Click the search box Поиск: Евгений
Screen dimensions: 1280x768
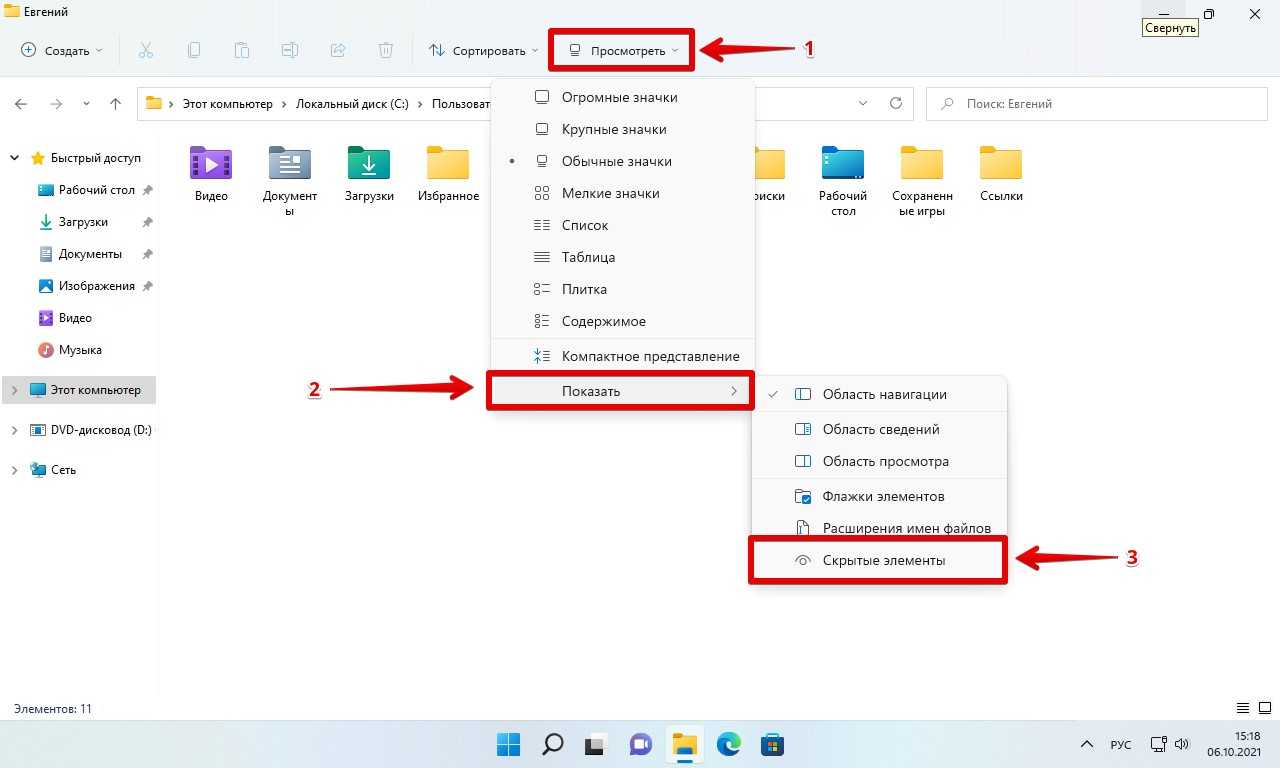1097,104
